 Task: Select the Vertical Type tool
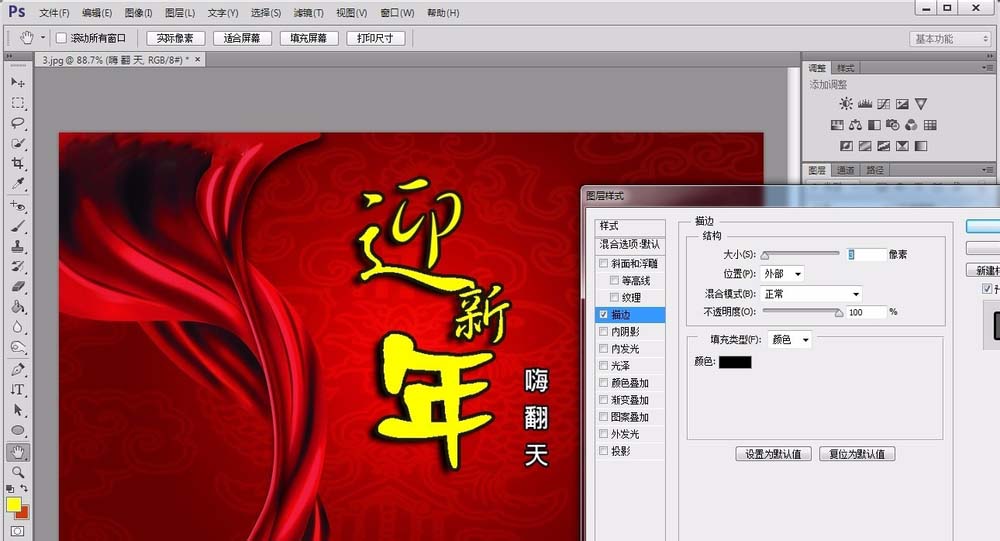(18, 390)
